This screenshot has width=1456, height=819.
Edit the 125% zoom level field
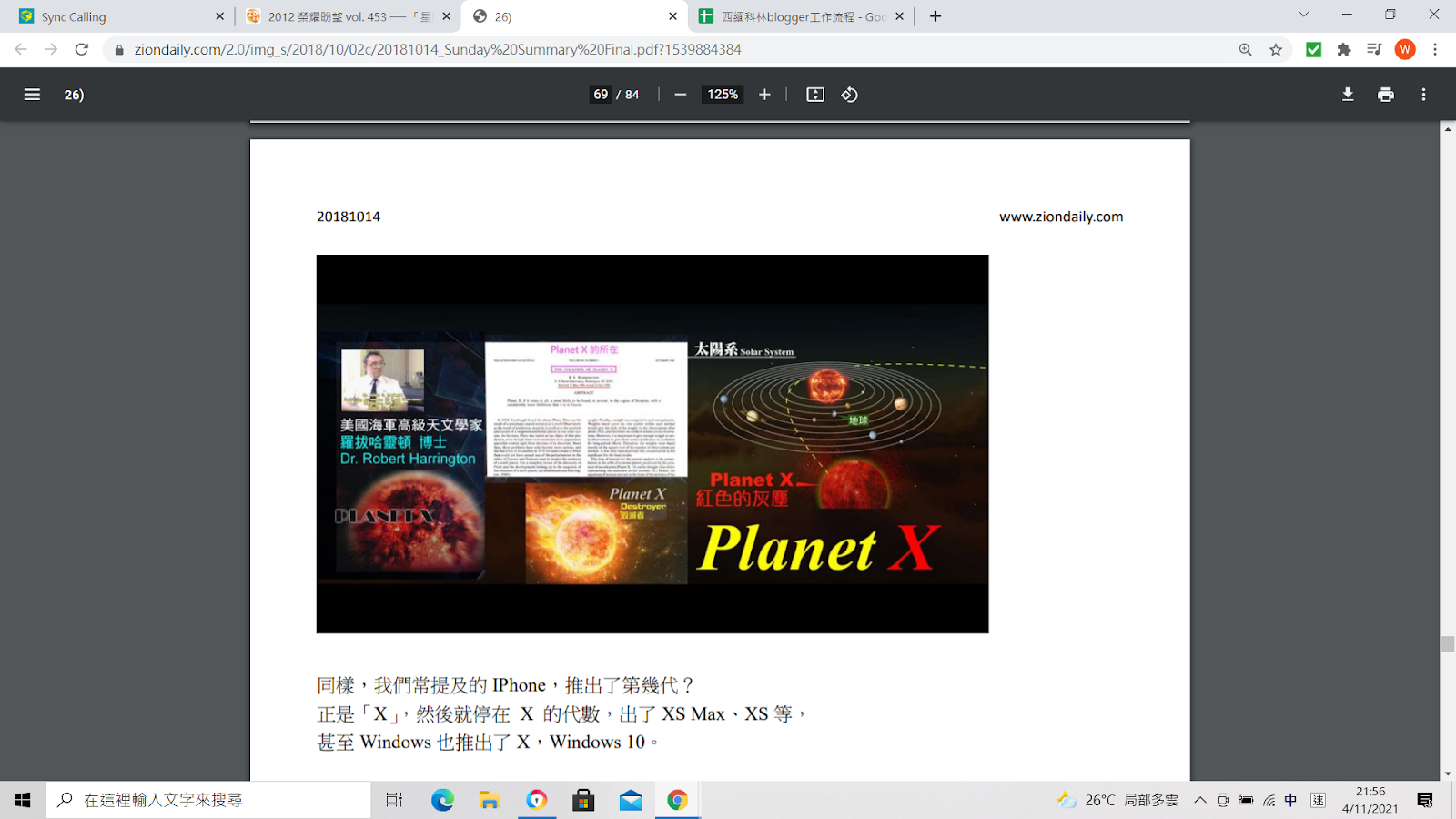pyautogui.click(x=723, y=95)
